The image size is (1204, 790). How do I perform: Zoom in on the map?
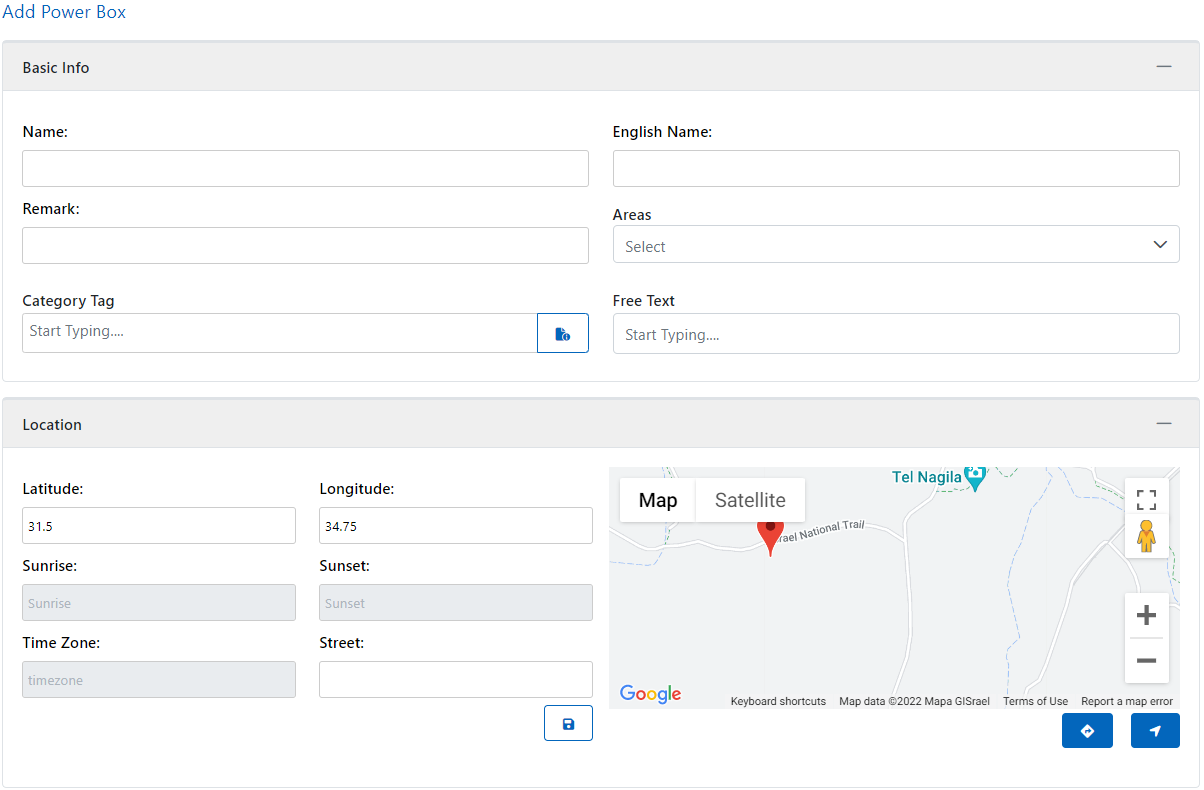click(x=1146, y=615)
